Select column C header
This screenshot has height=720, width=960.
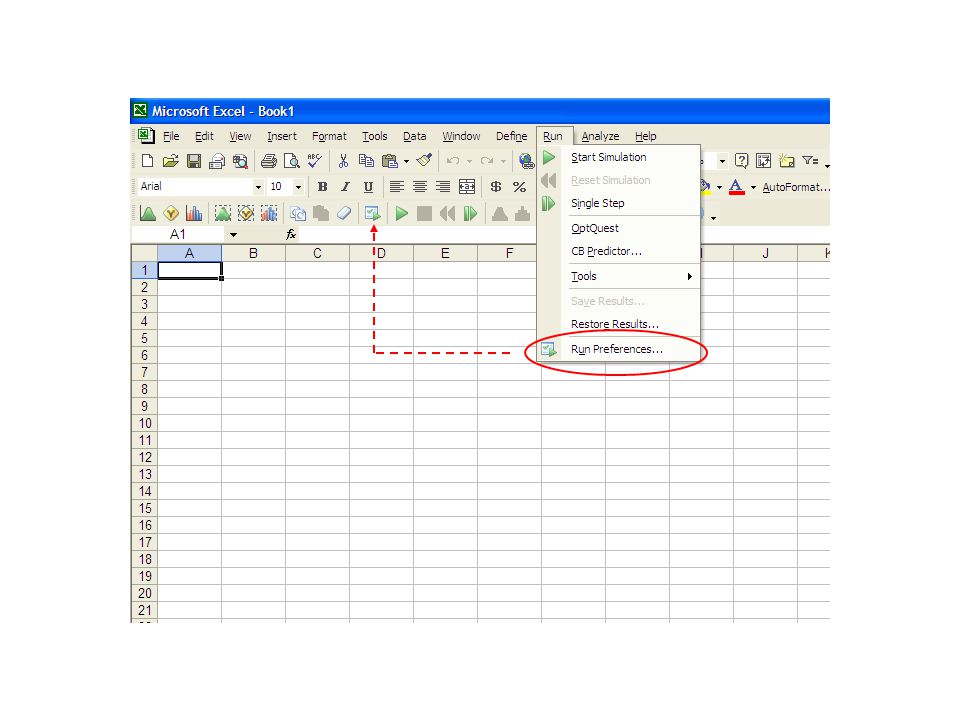(x=317, y=253)
